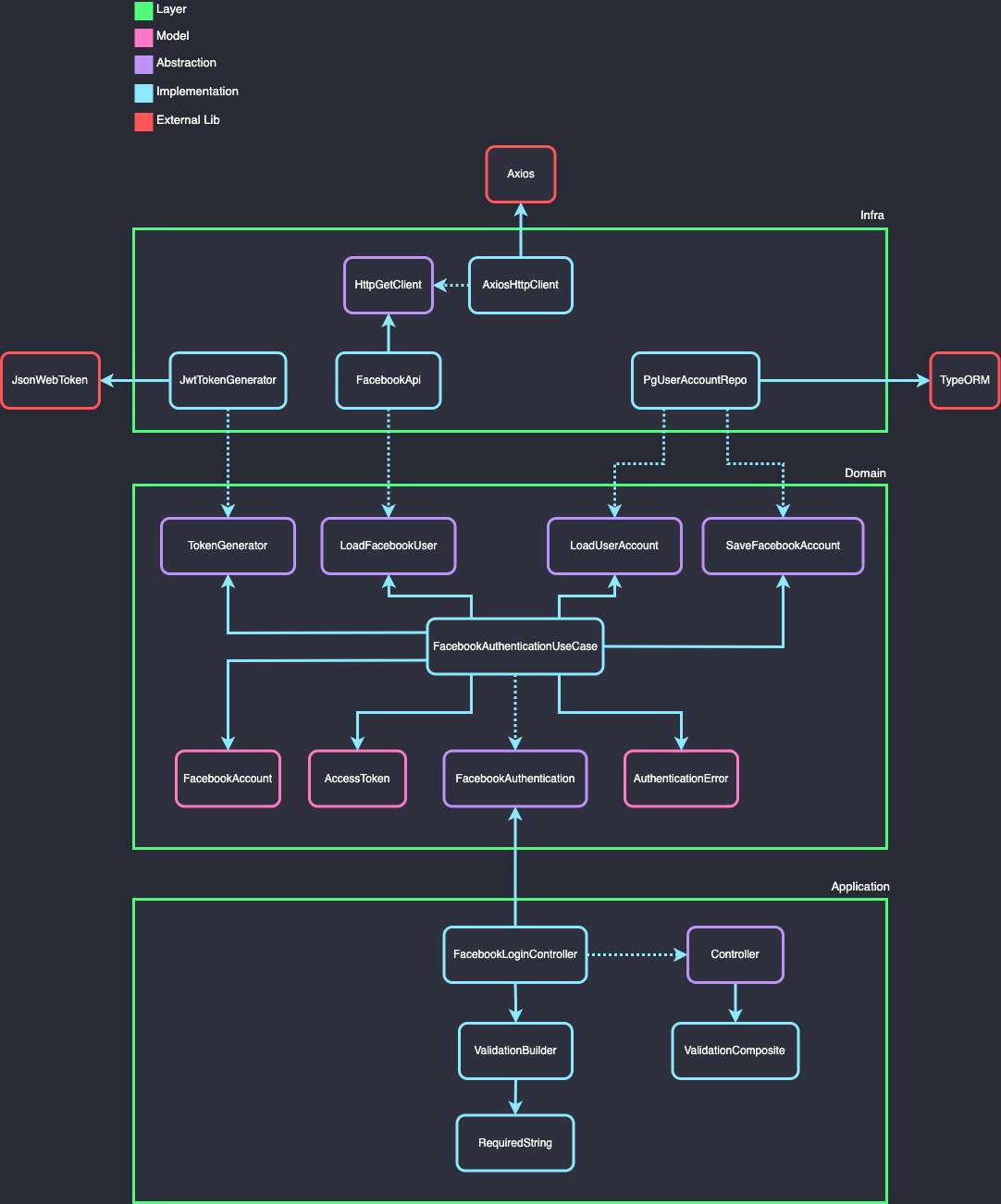Click the LoadFacebookUser abstraction node
This screenshot has width=1001, height=1204.
(388, 546)
